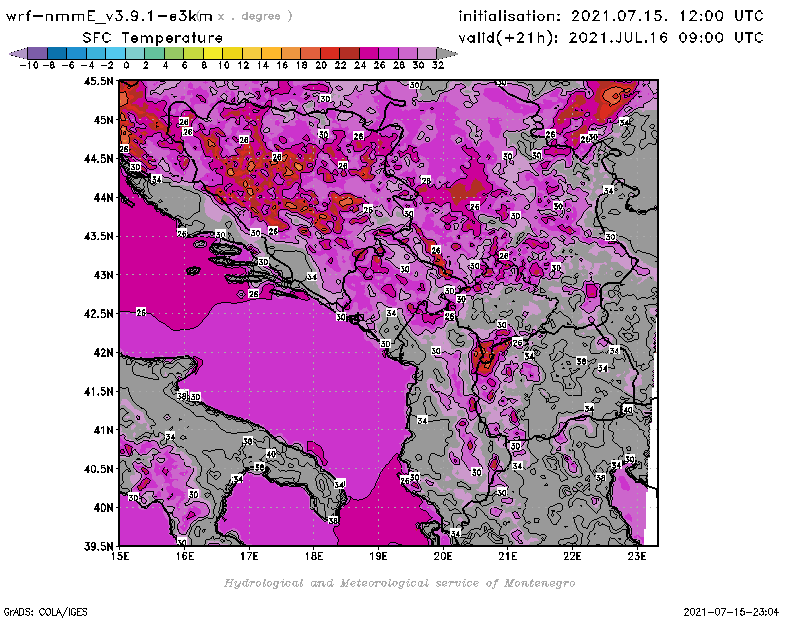This screenshot has width=800, height=618.
Task: Click the "32" color bar tick label
Action: [438, 65]
